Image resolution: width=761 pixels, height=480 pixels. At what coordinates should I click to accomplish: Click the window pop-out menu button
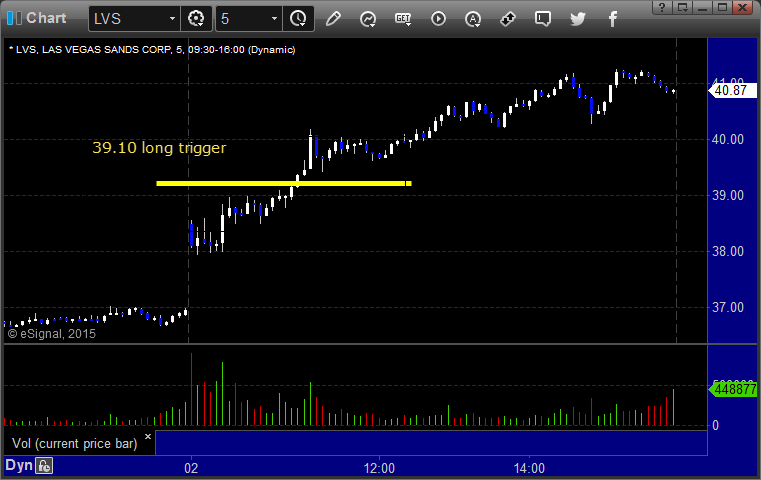pos(682,7)
